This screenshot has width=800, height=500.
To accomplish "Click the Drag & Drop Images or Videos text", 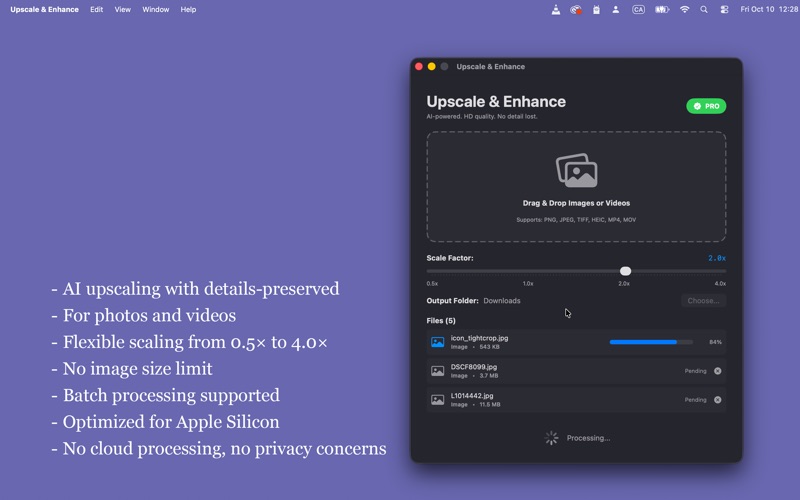I will pos(576,203).
